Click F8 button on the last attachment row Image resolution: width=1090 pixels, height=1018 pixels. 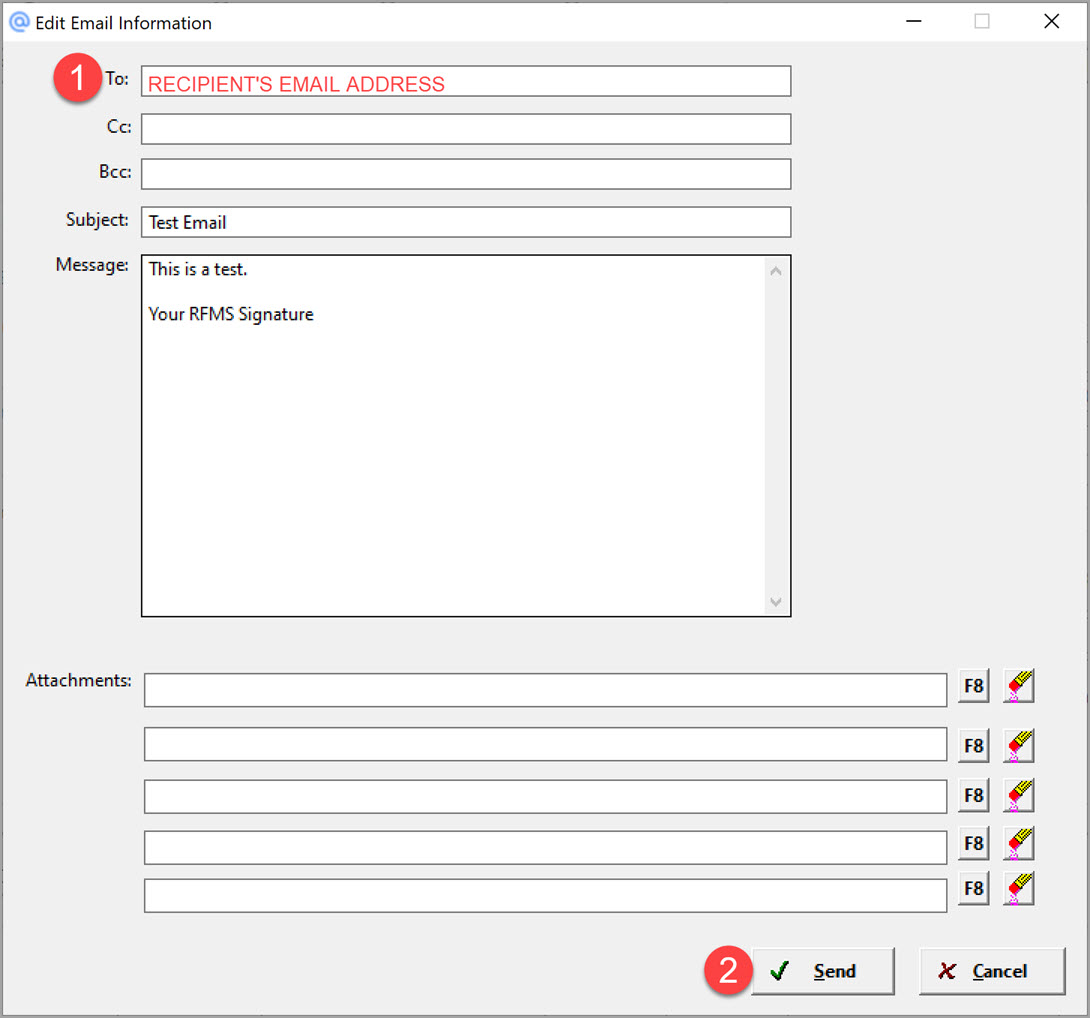[x=973, y=889]
